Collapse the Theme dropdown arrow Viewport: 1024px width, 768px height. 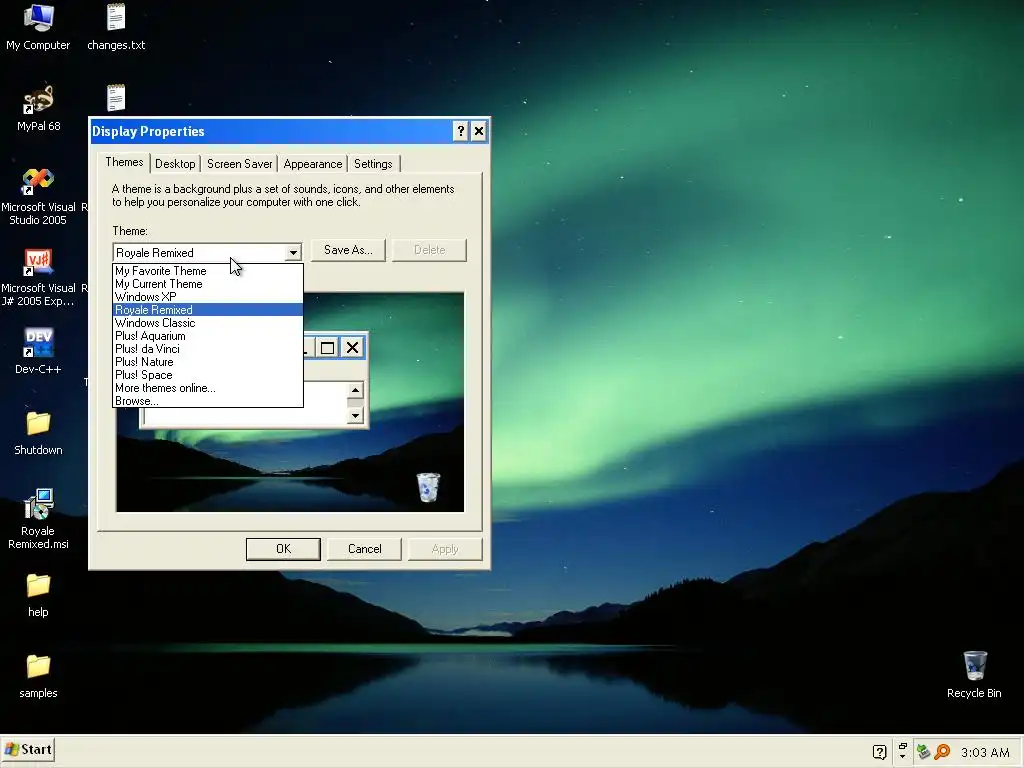(x=293, y=252)
